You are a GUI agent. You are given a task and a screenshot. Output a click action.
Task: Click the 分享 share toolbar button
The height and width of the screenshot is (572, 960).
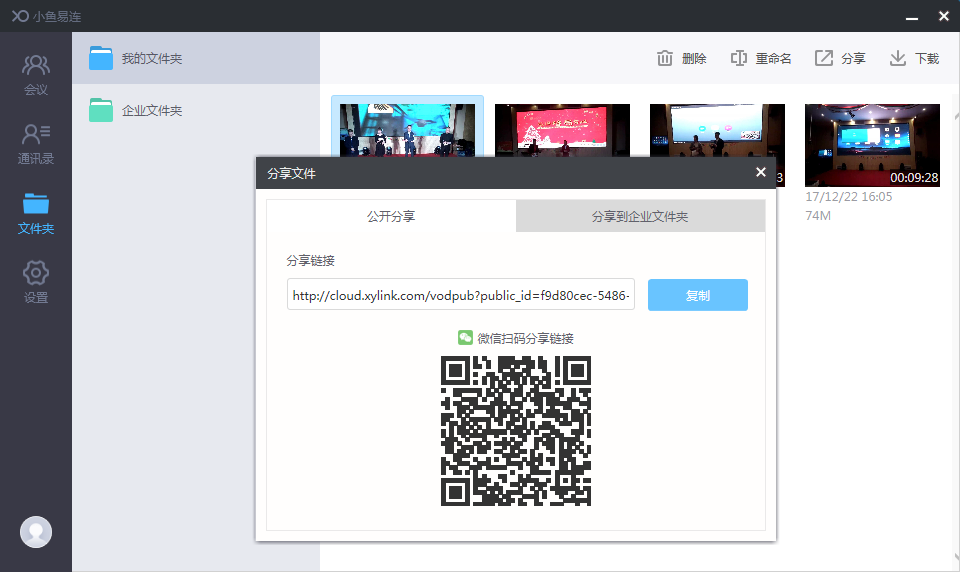pyautogui.click(x=840, y=58)
